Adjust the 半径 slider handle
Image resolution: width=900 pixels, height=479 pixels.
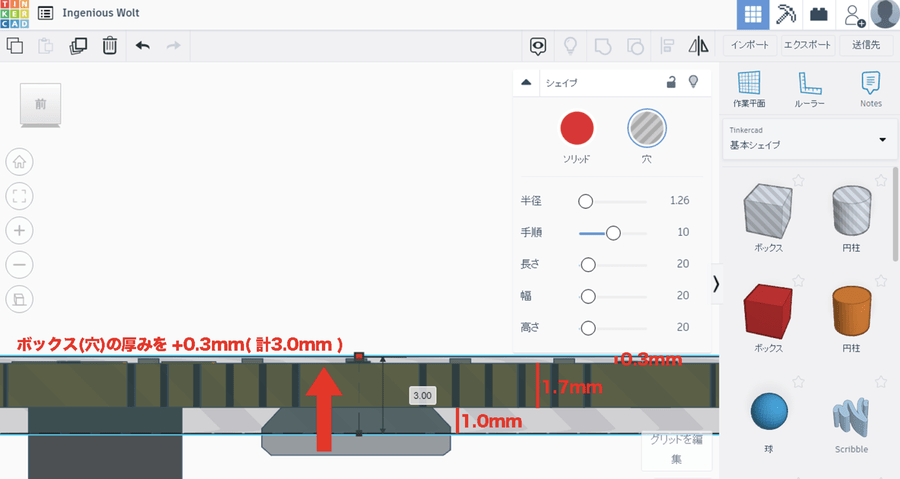point(585,201)
